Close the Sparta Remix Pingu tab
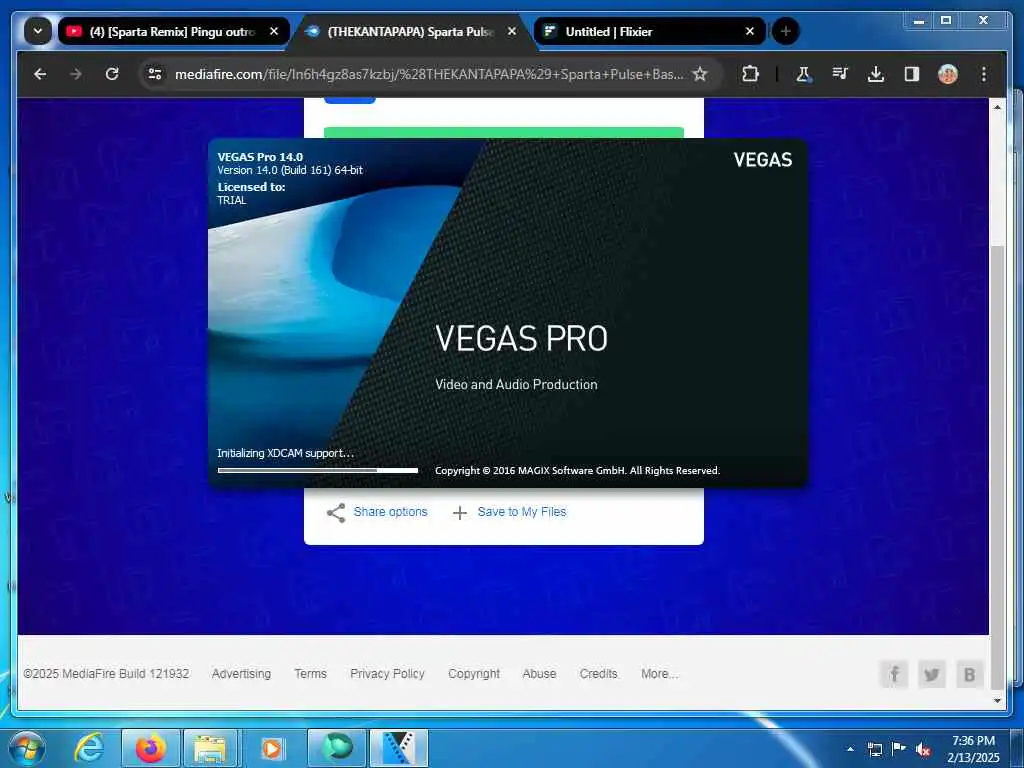The height and width of the screenshot is (768, 1024). 274,31
